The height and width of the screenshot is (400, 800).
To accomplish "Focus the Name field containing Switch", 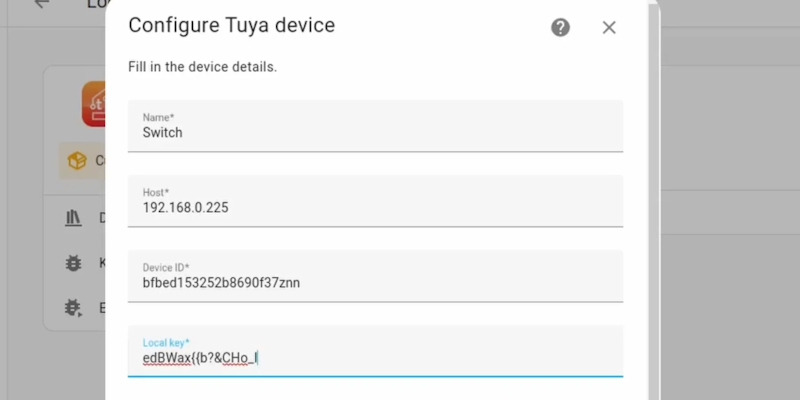I will (375, 132).
